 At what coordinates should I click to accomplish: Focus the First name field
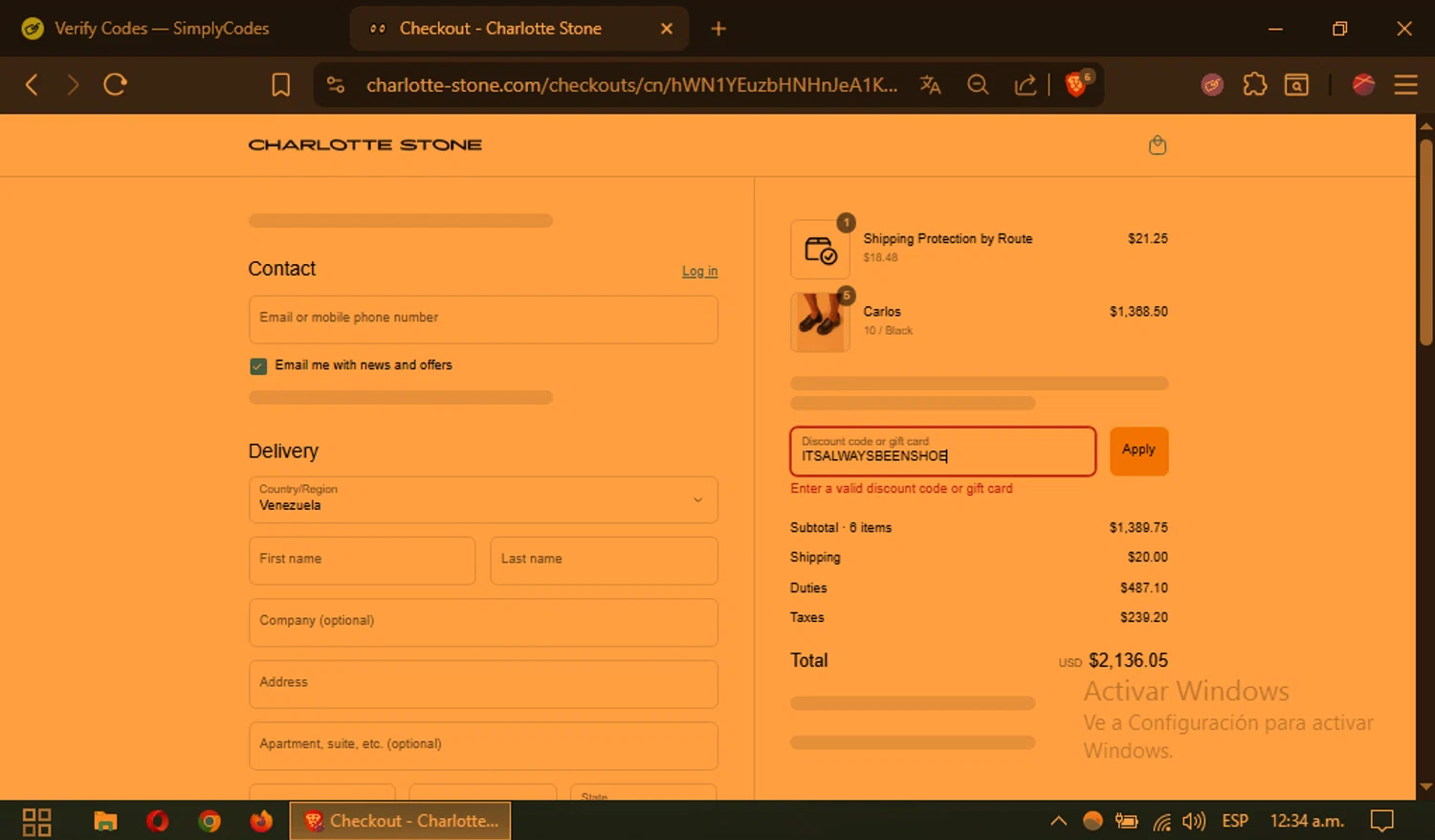(362, 561)
